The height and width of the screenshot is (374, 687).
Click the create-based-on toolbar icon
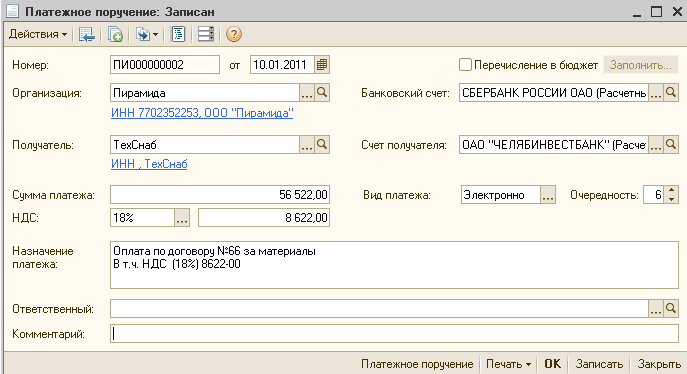click(x=143, y=34)
